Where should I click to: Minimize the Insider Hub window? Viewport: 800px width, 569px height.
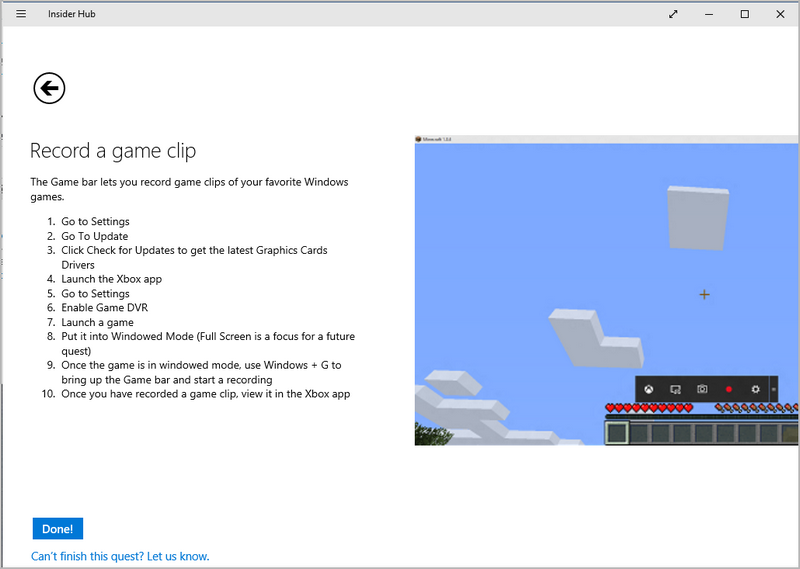click(708, 14)
